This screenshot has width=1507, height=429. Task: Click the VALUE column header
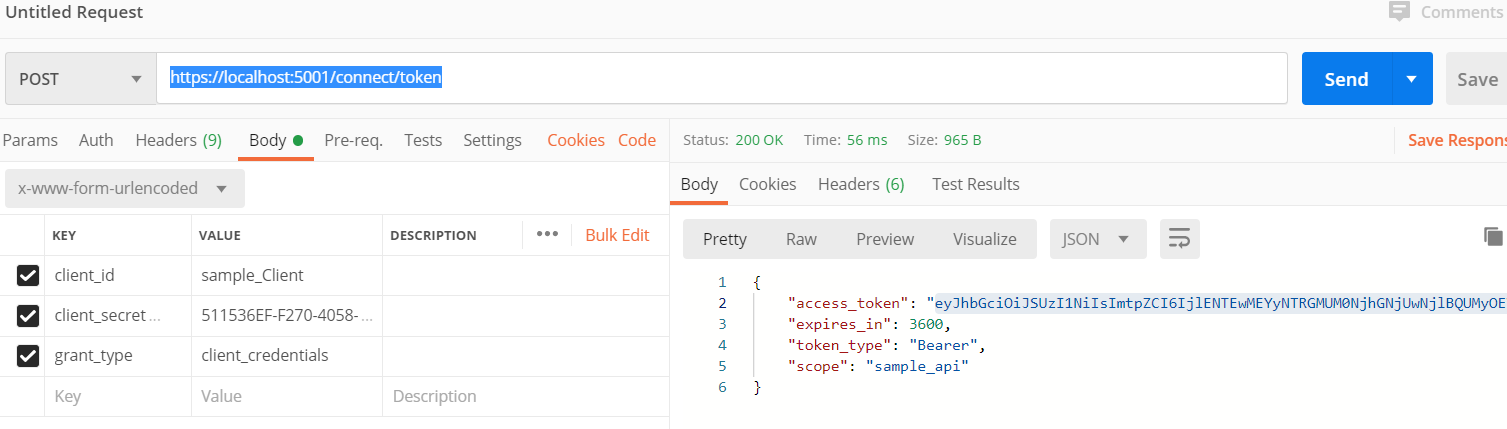click(x=222, y=236)
